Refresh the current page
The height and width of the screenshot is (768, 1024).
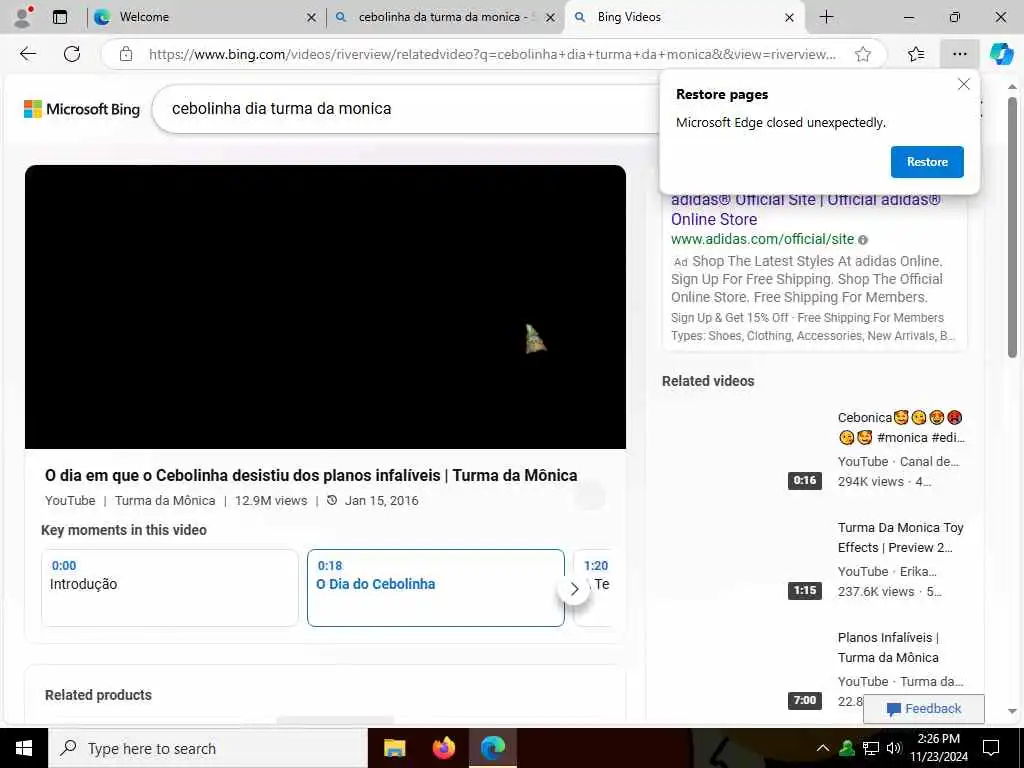(x=72, y=54)
